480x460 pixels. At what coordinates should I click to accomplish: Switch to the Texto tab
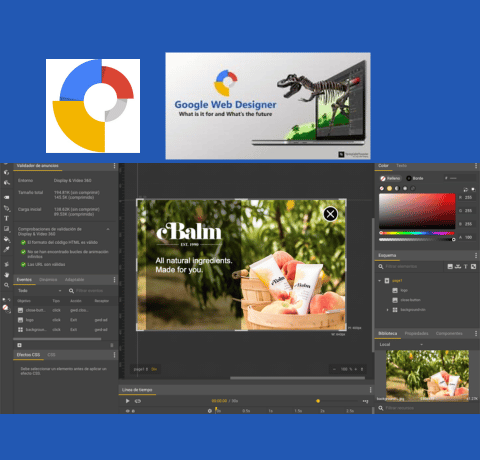[x=401, y=166]
